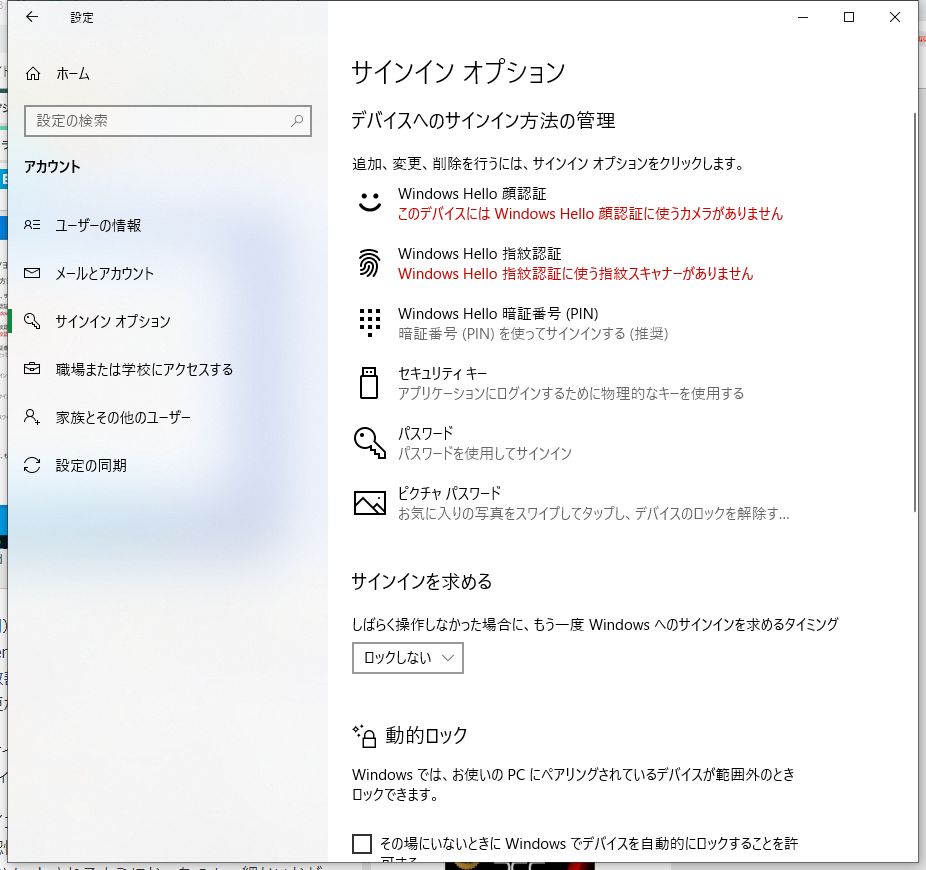
Task: Click the fingerprint icon for 指紋認証
Action: [x=370, y=263]
